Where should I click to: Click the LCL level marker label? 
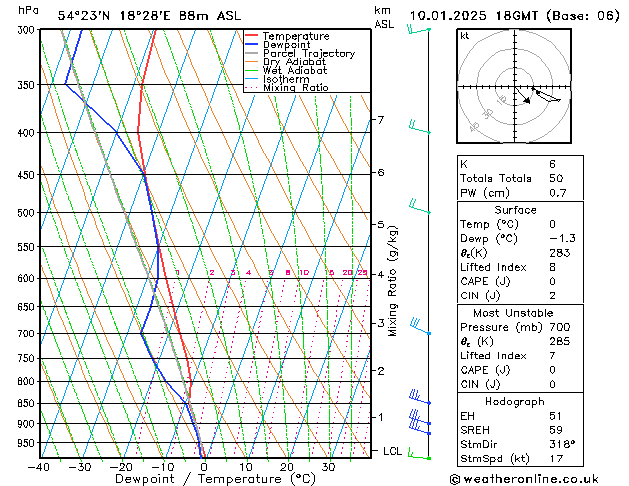click(392, 452)
